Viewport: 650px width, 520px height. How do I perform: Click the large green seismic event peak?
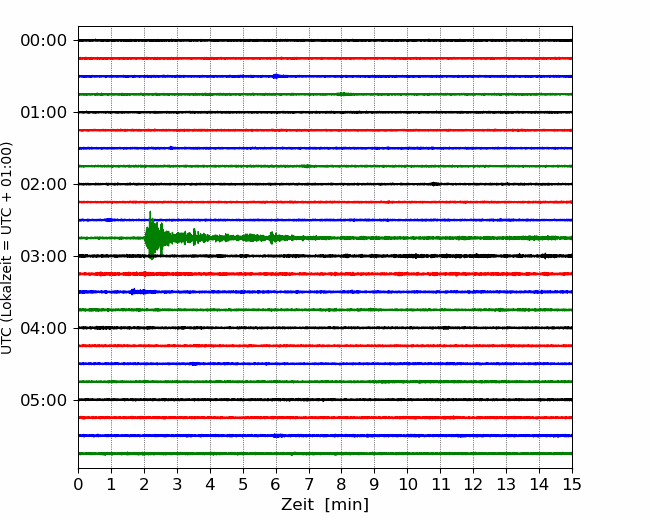(152, 236)
